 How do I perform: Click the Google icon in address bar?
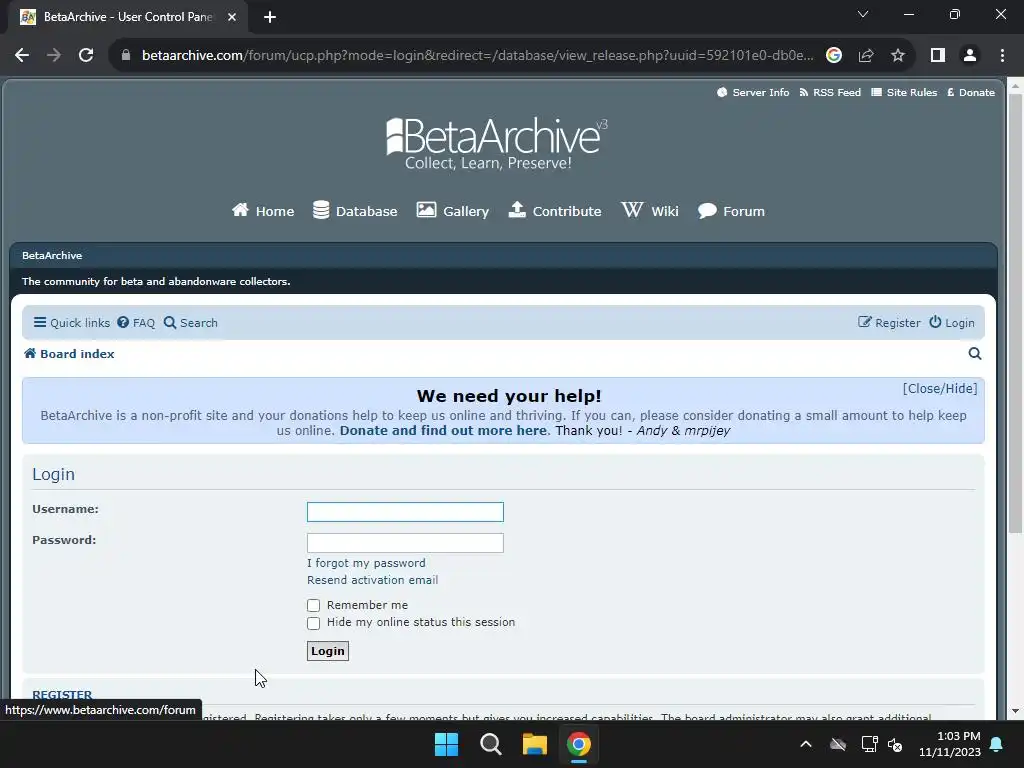(x=833, y=56)
